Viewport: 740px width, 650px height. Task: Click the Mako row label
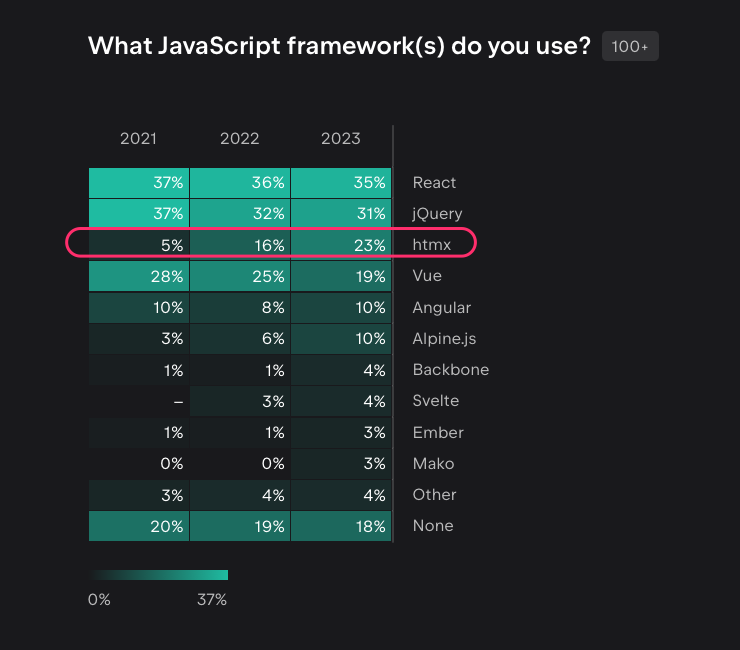[433, 464]
